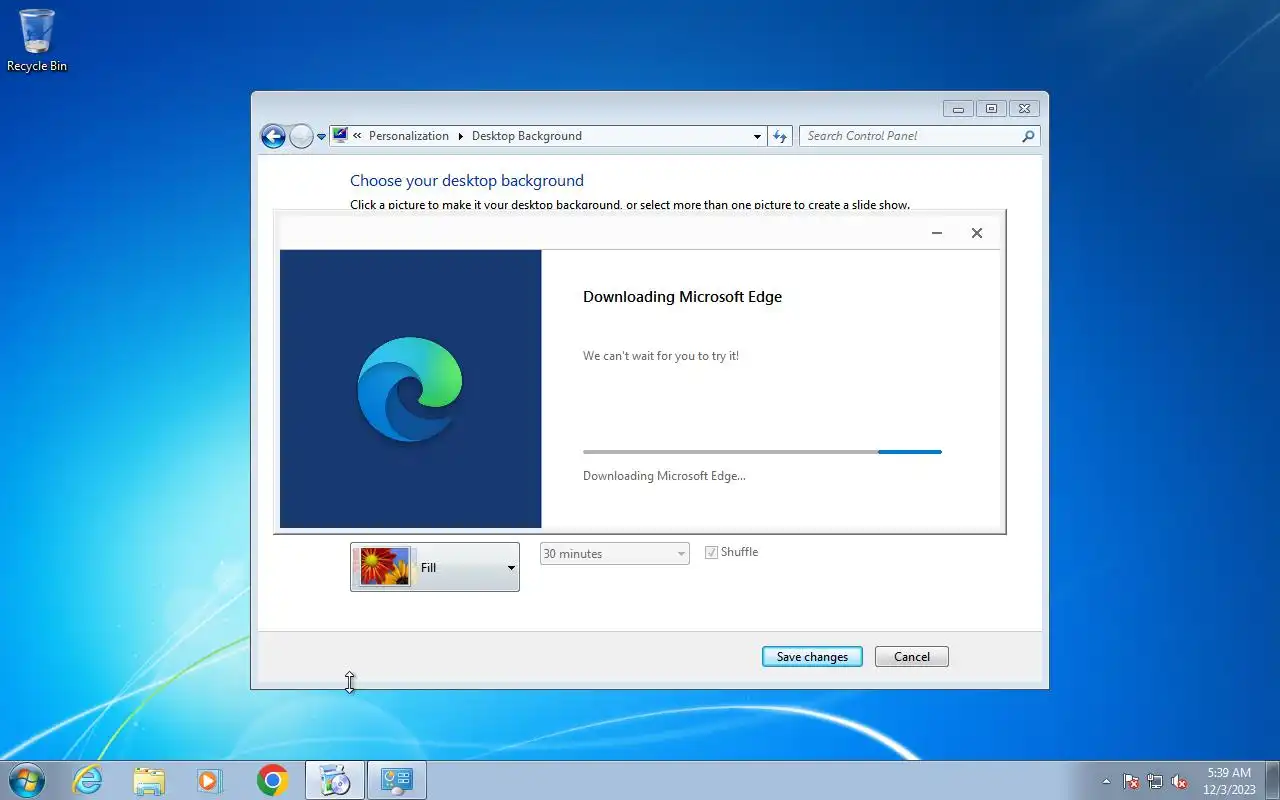The width and height of the screenshot is (1280, 800).
Task: Expand the arrow between Personalization and Desktop Background
Action: [461, 136]
